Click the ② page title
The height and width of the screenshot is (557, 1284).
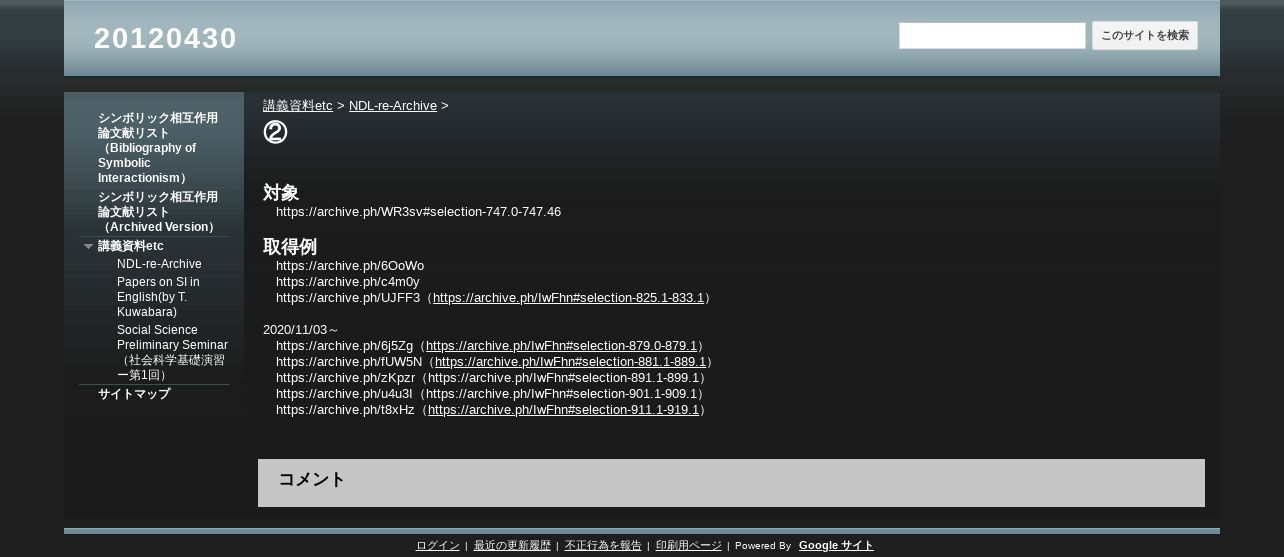point(275,132)
